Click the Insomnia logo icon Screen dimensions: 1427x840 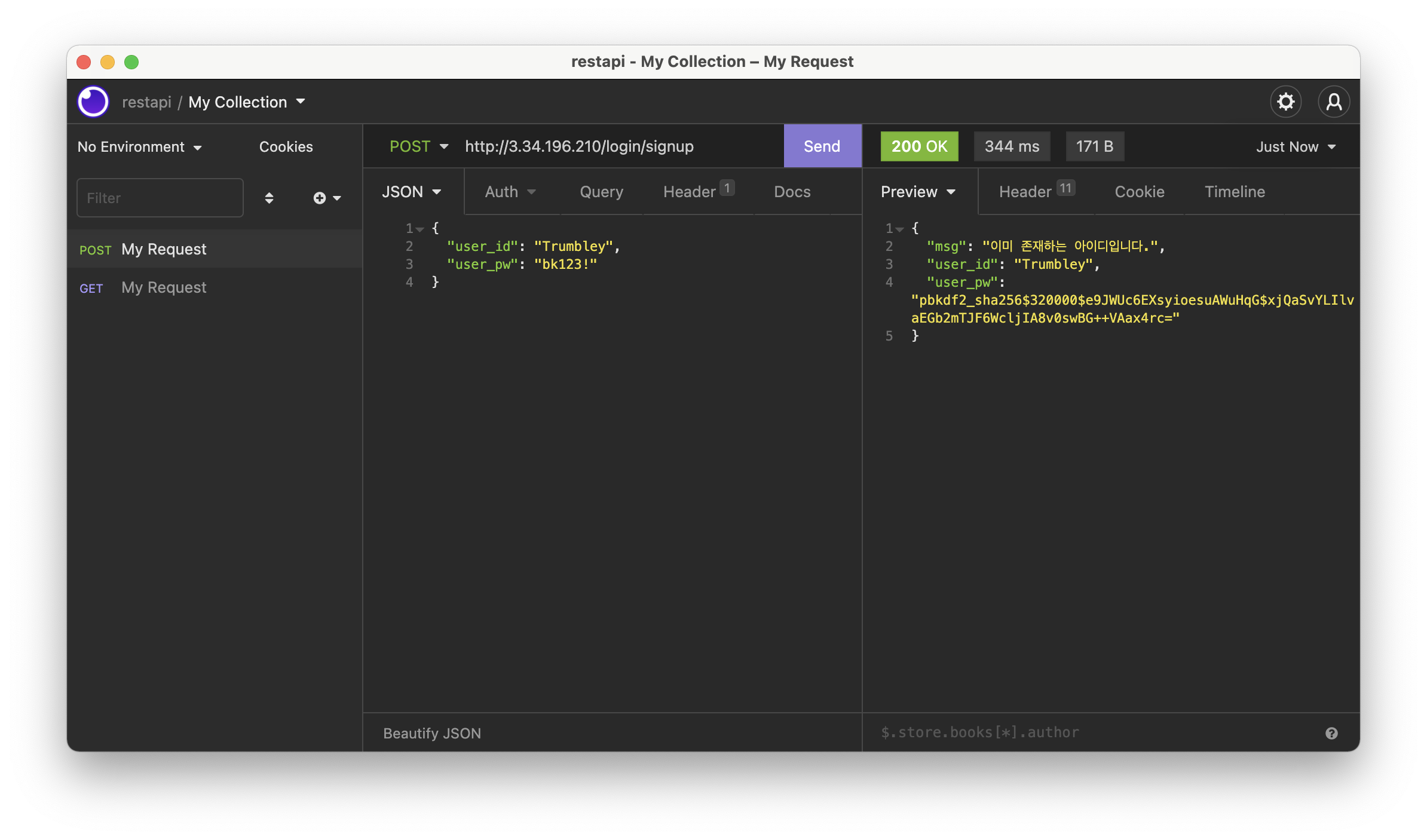[x=93, y=102]
